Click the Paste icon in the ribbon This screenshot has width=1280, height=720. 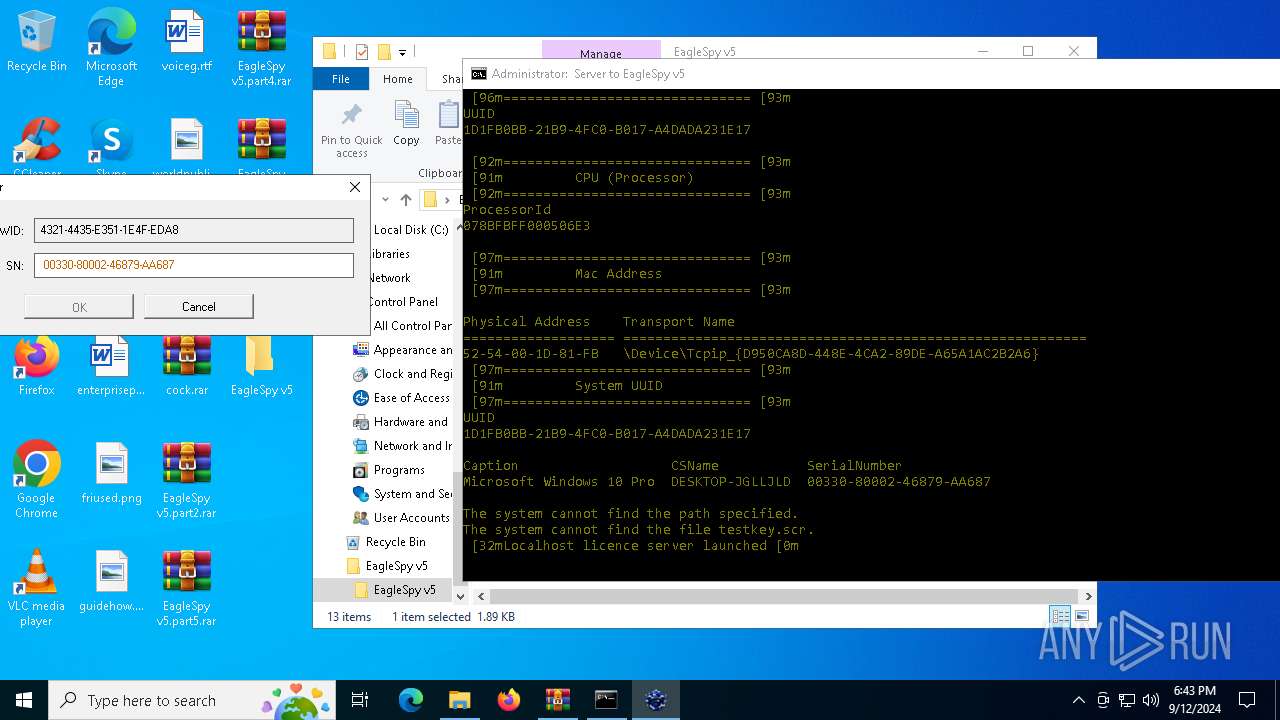[x=447, y=122]
